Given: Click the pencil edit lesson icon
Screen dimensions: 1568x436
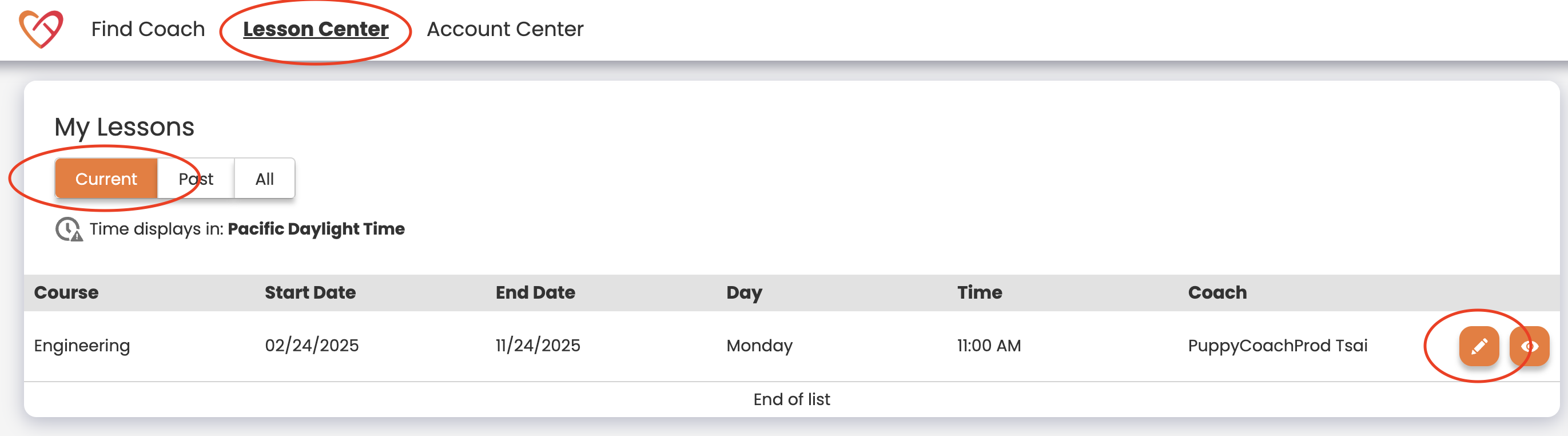Looking at the screenshot, I should pos(1479,346).
